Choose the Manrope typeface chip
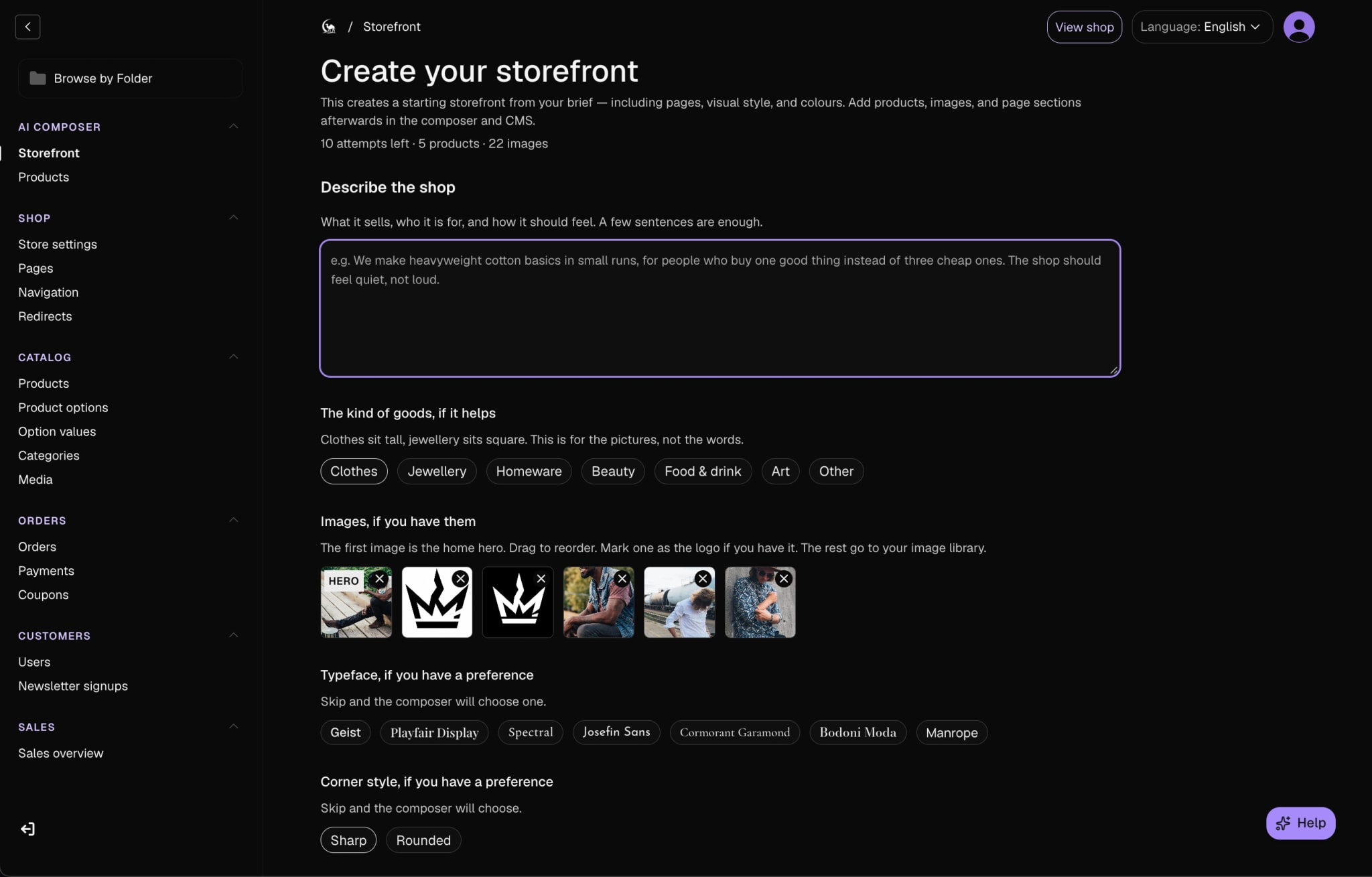Viewport: 1372px width, 877px height. (951, 732)
